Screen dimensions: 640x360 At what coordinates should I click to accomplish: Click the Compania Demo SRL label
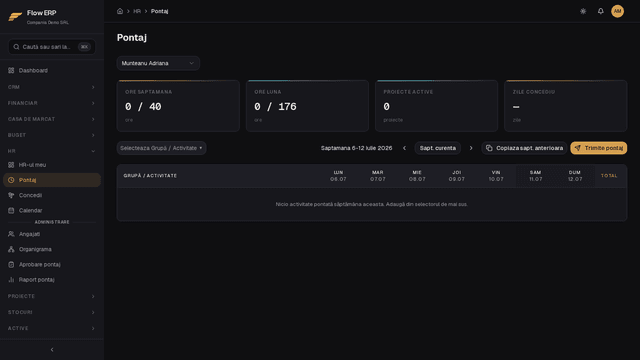tap(48, 22)
